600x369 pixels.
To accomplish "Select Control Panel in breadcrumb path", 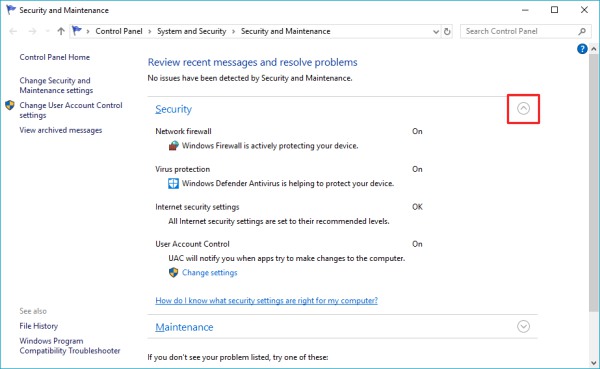I will click(x=119, y=31).
